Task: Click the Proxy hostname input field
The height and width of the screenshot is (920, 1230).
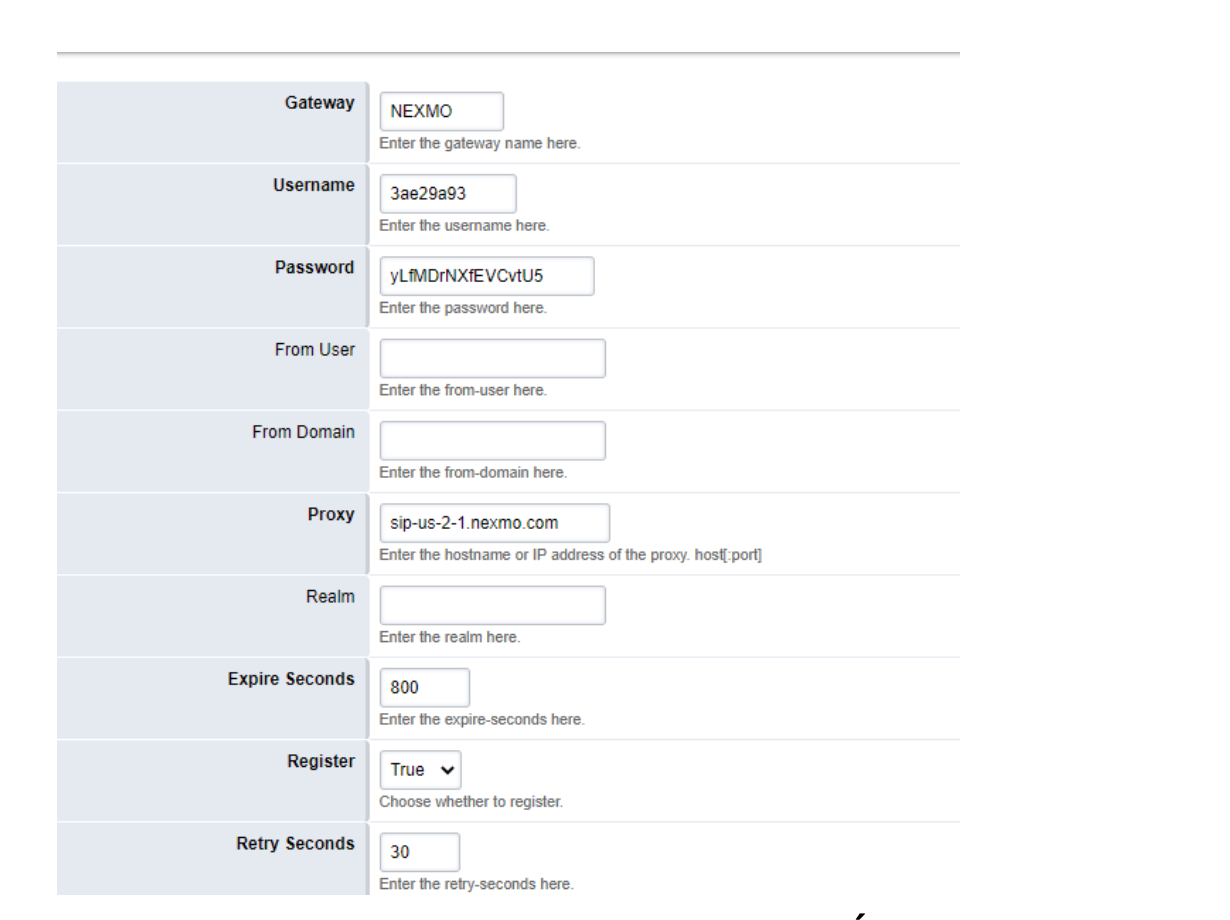Action: [x=494, y=523]
